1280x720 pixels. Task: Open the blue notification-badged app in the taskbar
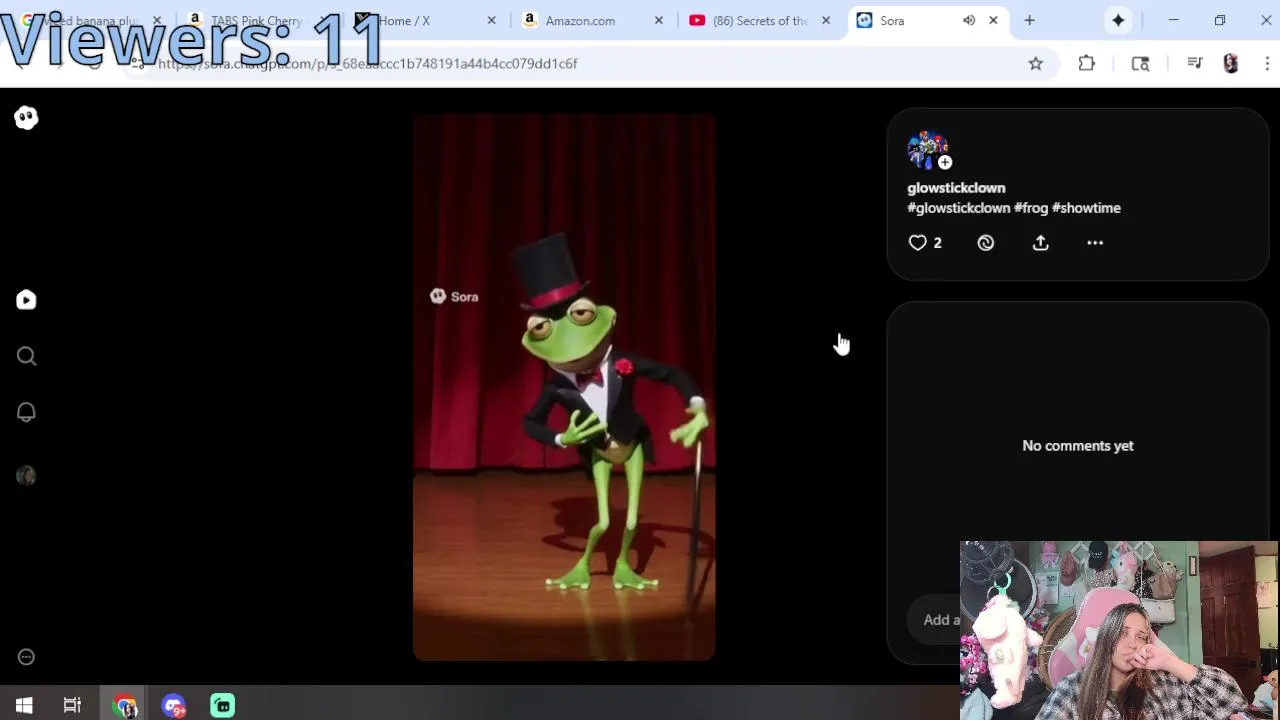(174, 706)
